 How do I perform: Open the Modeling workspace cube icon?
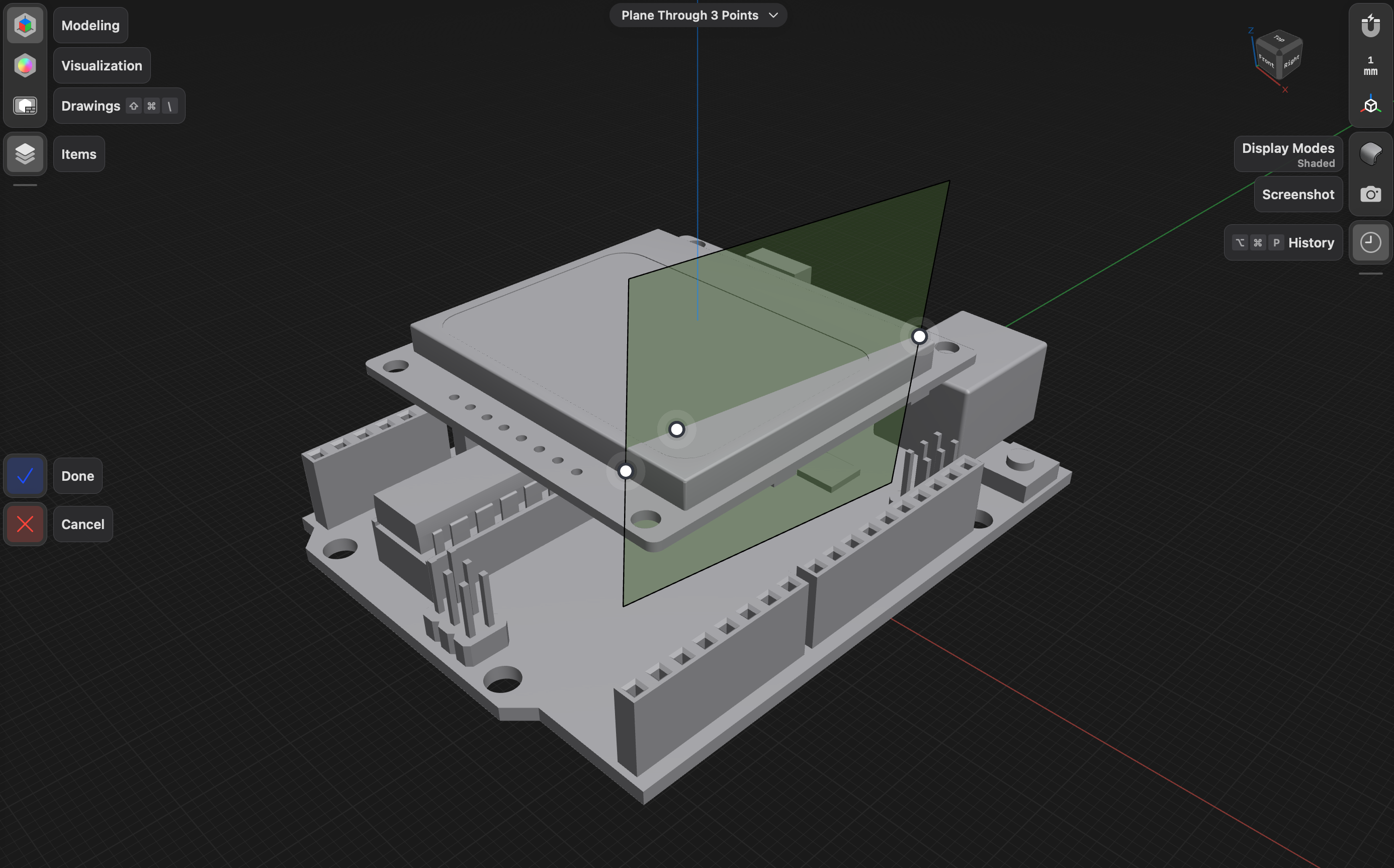coord(25,25)
